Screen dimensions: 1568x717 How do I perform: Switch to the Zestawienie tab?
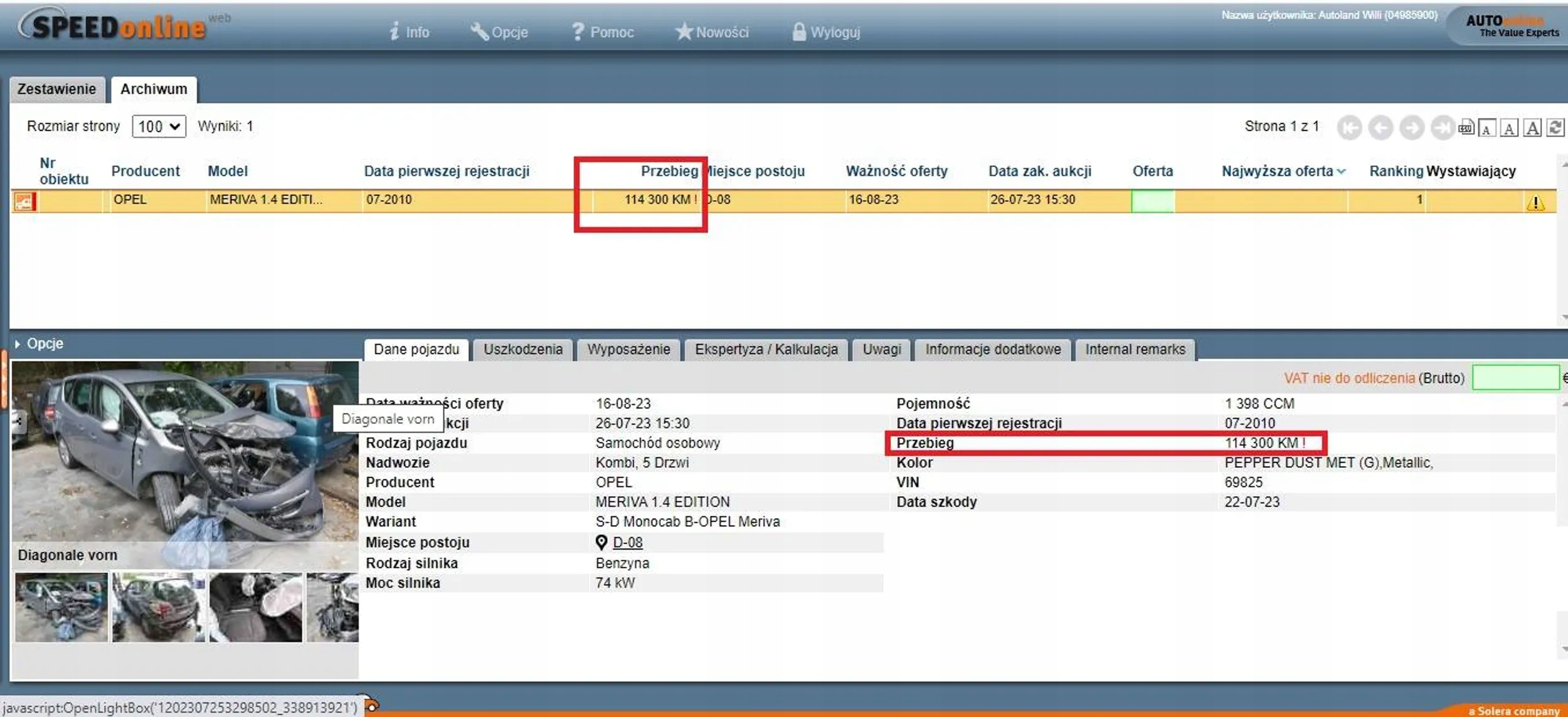pos(56,89)
